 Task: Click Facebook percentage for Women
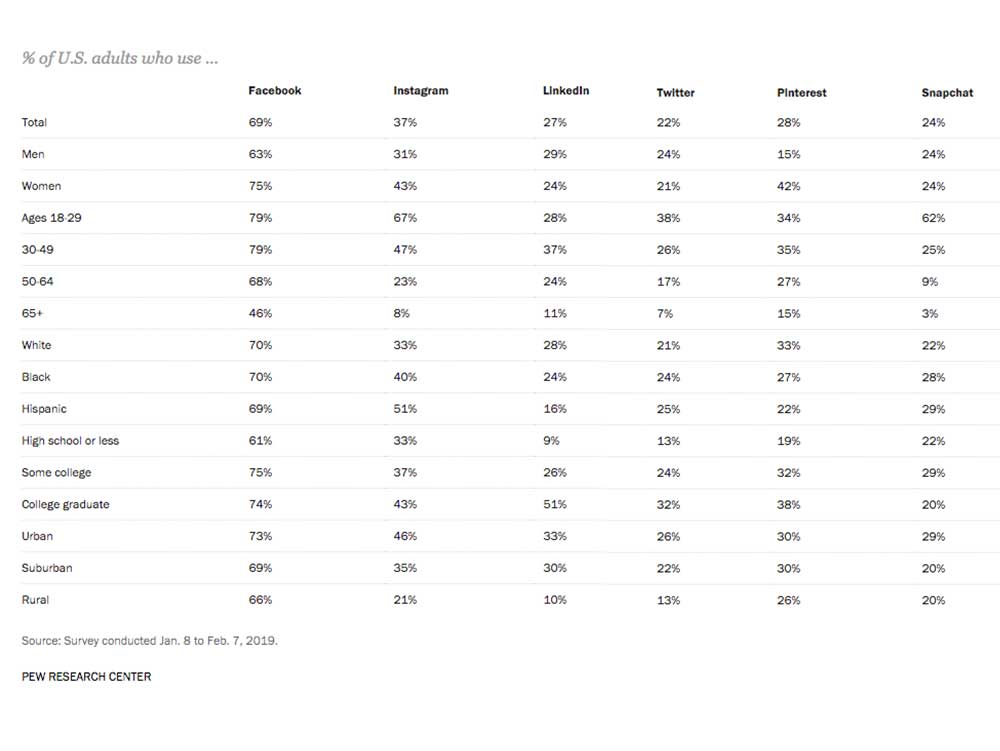coord(260,186)
